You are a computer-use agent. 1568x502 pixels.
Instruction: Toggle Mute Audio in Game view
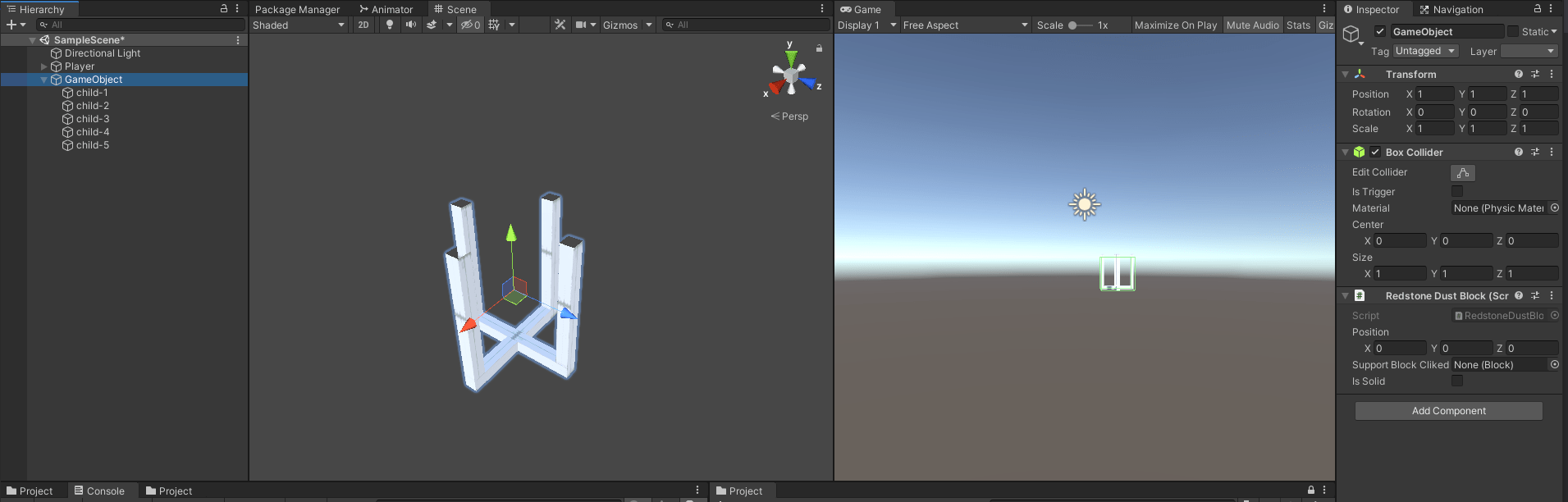tap(1253, 25)
